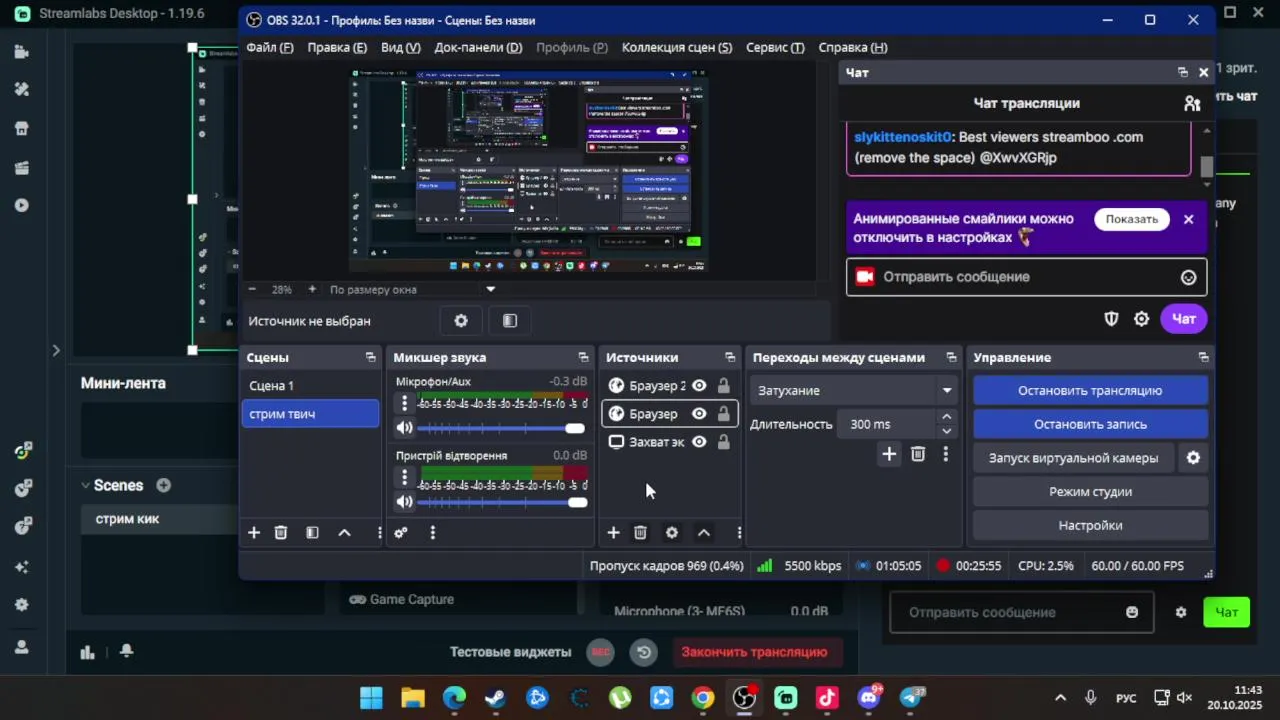
Task: Open Правка menu
Action: click(x=337, y=47)
